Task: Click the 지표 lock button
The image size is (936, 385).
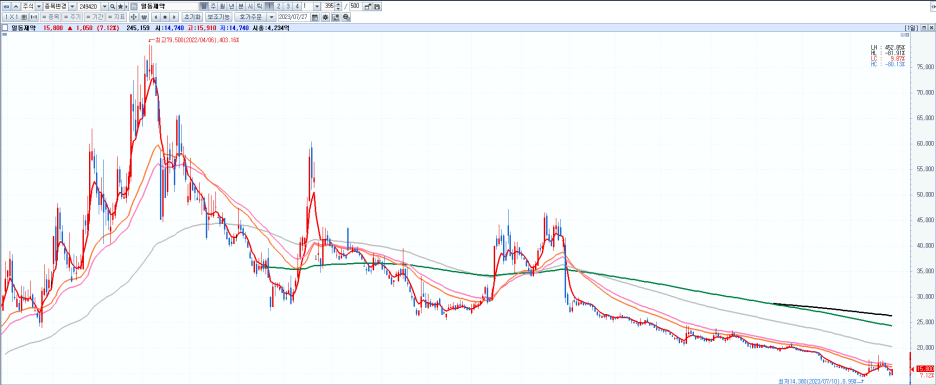Action: [x=116, y=17]
